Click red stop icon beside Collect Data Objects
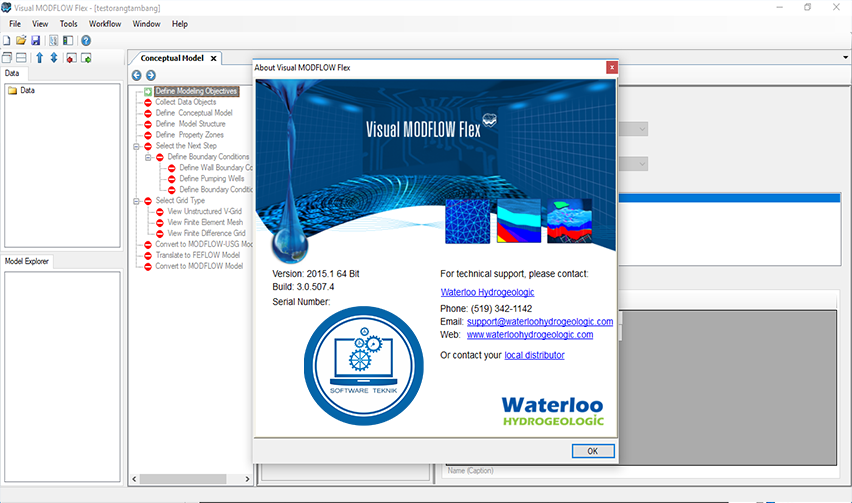Screen dimensions: 852x503 coord(147,102)
